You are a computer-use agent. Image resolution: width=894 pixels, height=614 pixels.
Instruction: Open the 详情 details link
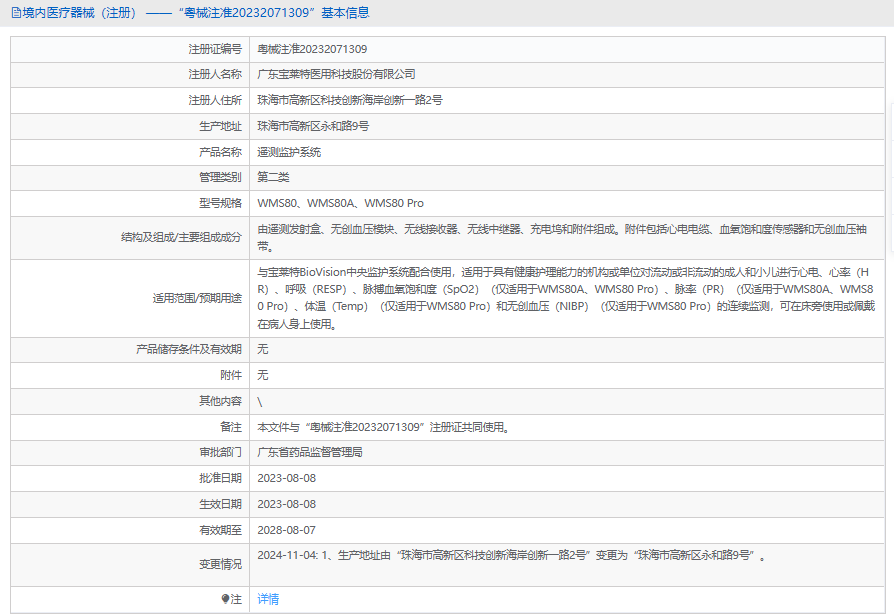coord(268,599)
